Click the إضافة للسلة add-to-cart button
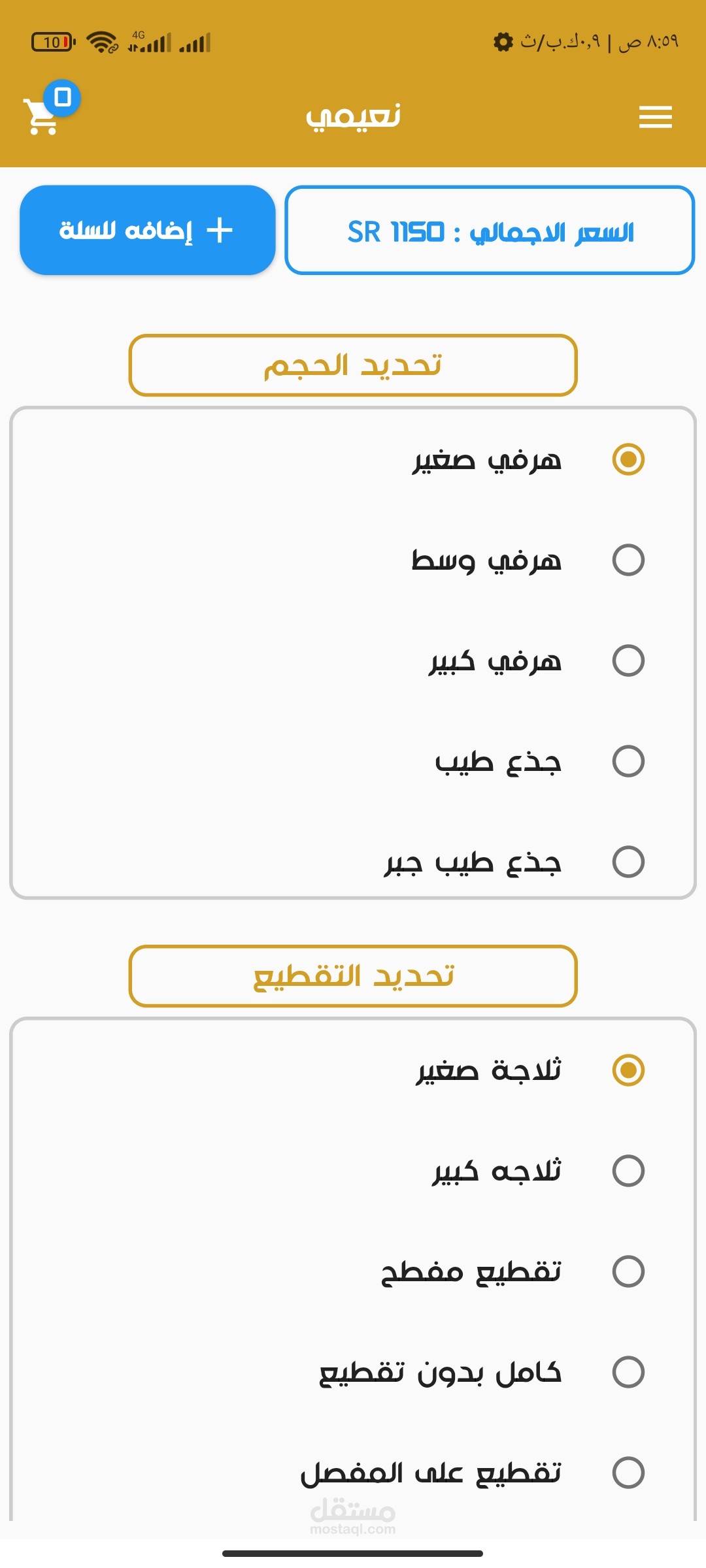Viewport: 706px width, 1568px height. pos(147,230)
